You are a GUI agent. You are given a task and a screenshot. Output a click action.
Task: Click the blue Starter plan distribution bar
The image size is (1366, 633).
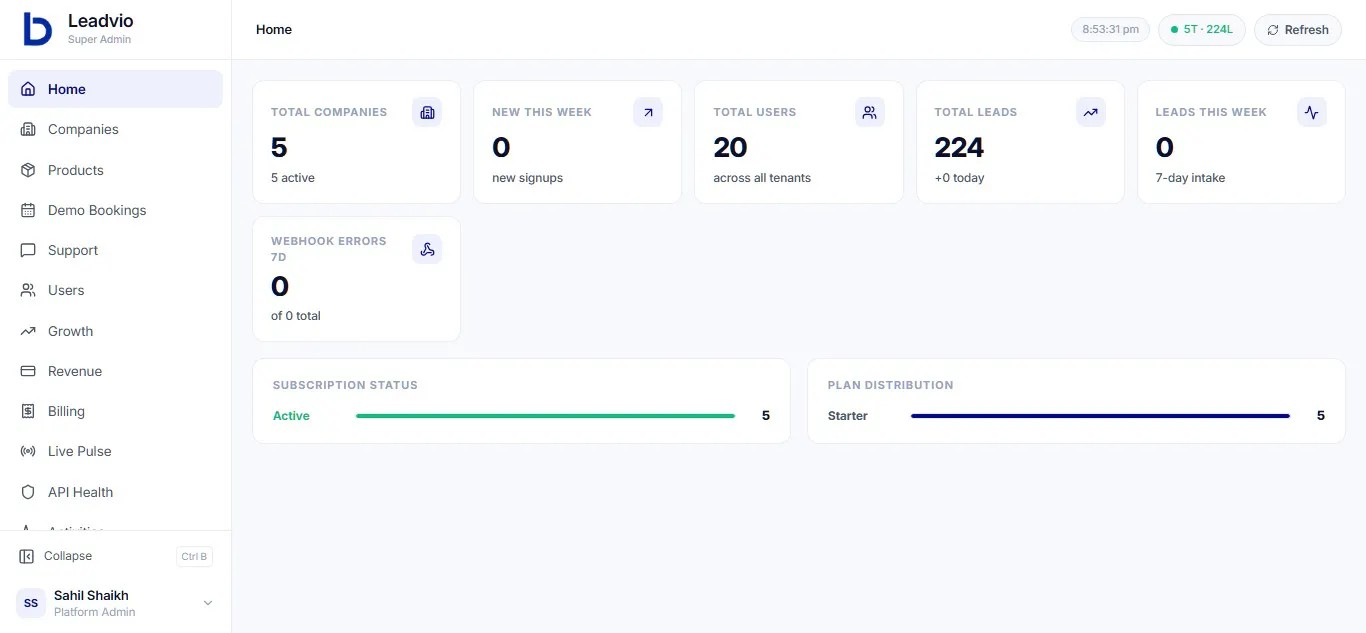point(1100,416)
